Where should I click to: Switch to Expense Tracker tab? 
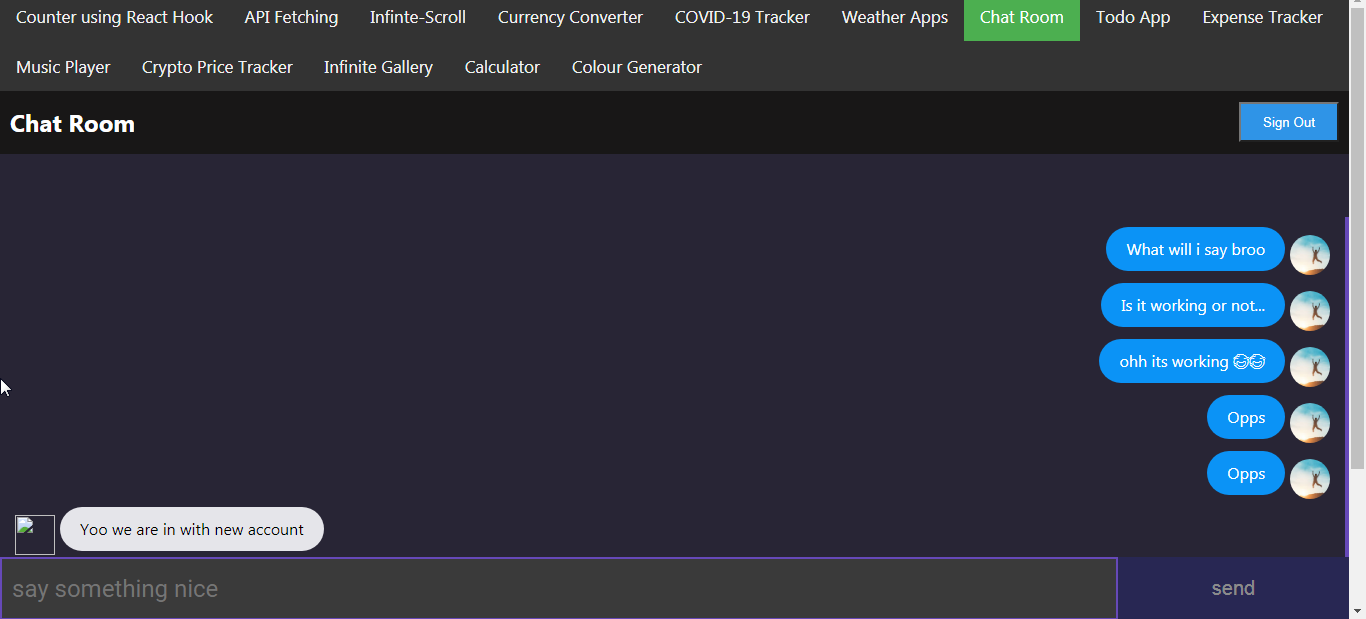click(1262, 17)
